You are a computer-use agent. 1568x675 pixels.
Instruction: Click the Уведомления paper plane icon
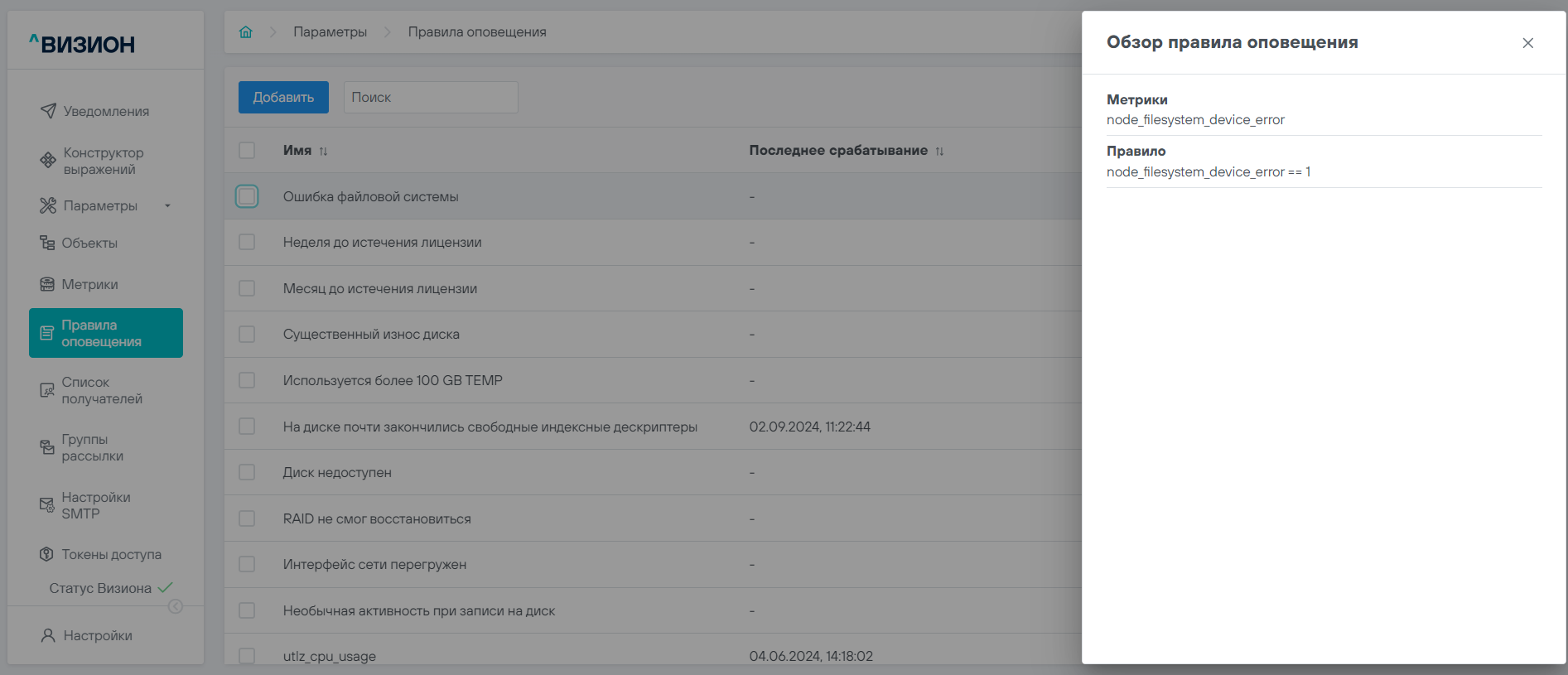pos(49,111)
